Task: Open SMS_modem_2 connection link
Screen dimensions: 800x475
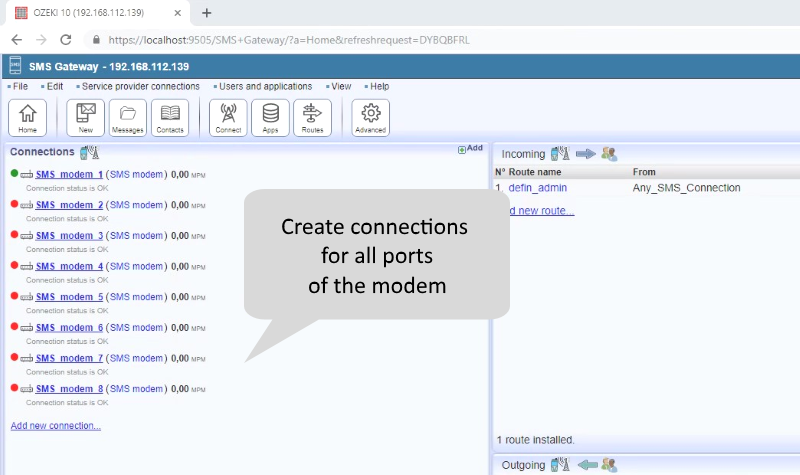Action: click(x=69, y=205)
